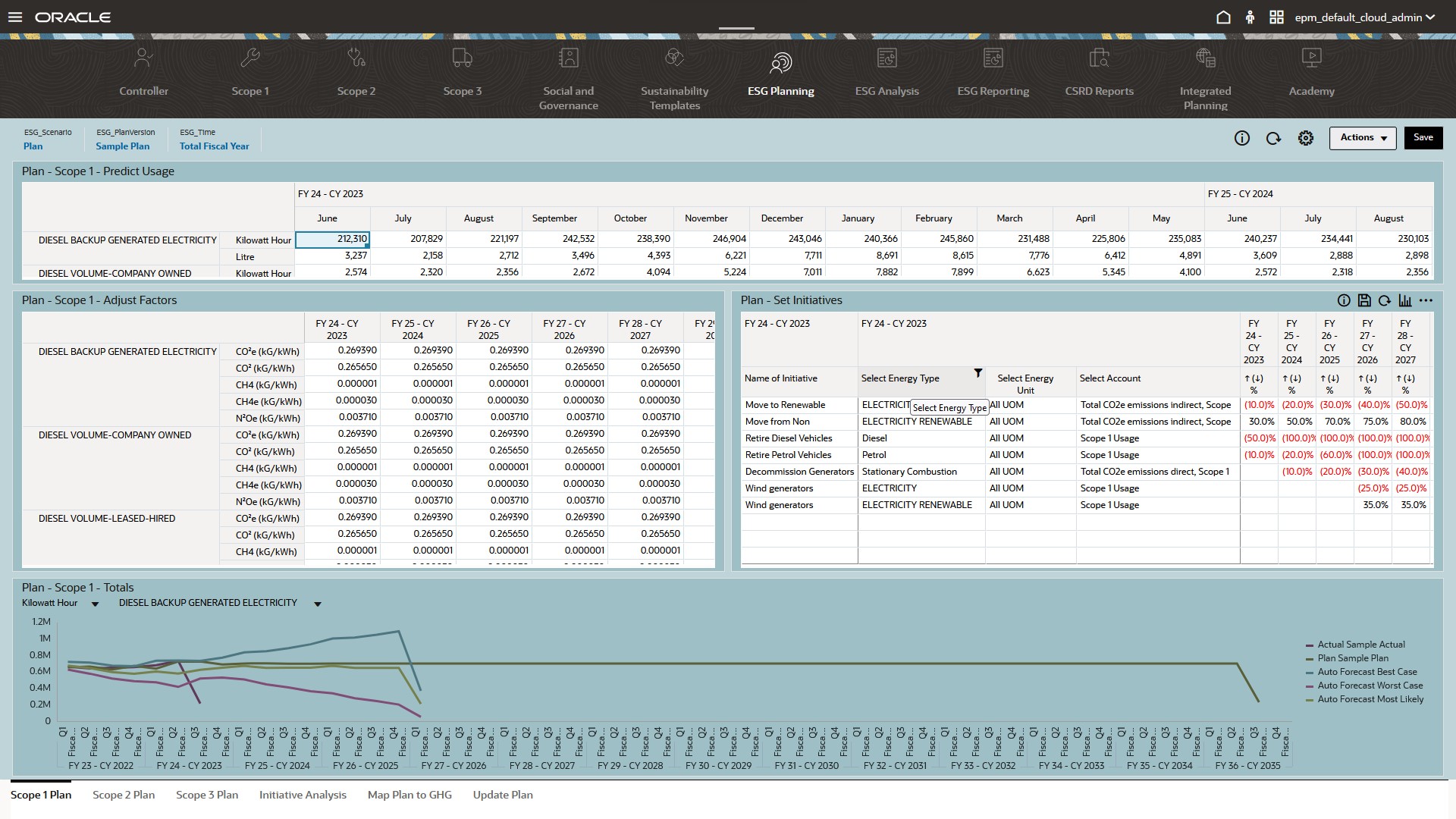The height and width of the screenshot is (819, 1456).
Task: Open accessibility settings icon
Action: pos(1250,17)
